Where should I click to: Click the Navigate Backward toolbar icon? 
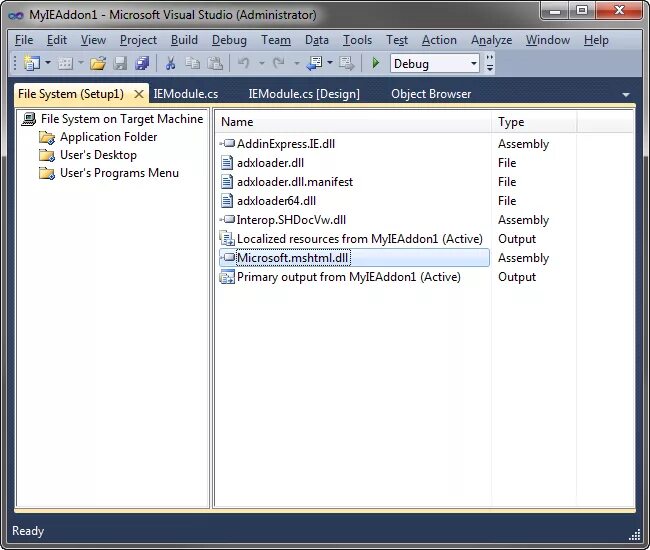click(314, 63)
